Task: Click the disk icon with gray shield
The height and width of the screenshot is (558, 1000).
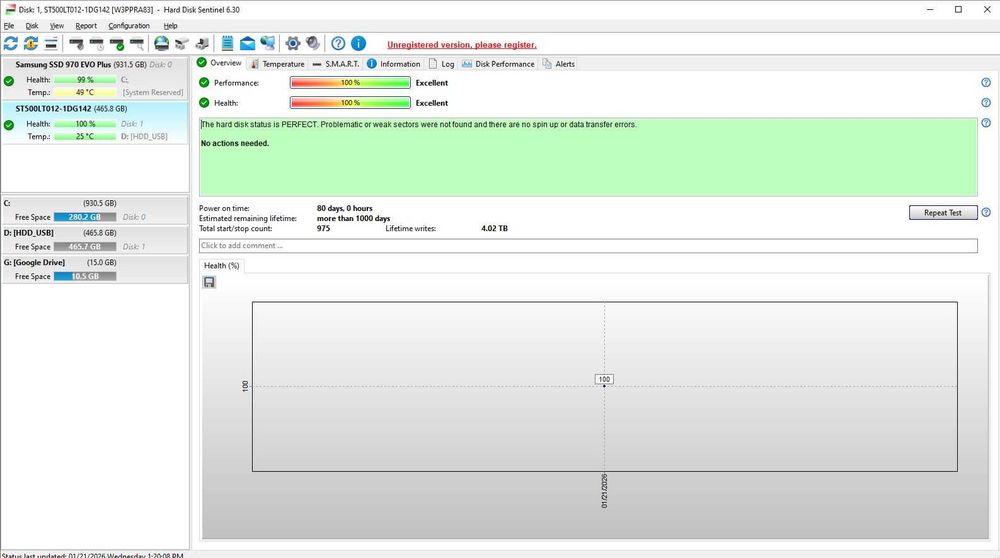Action: 76,43
